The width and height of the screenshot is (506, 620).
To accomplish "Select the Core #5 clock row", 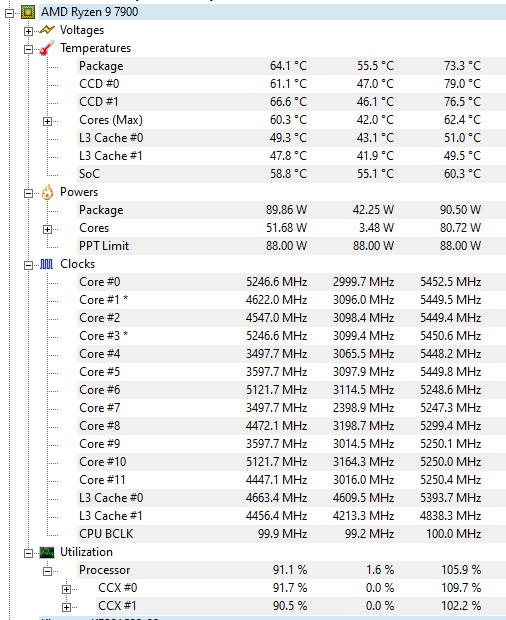I will coord(291,372).
